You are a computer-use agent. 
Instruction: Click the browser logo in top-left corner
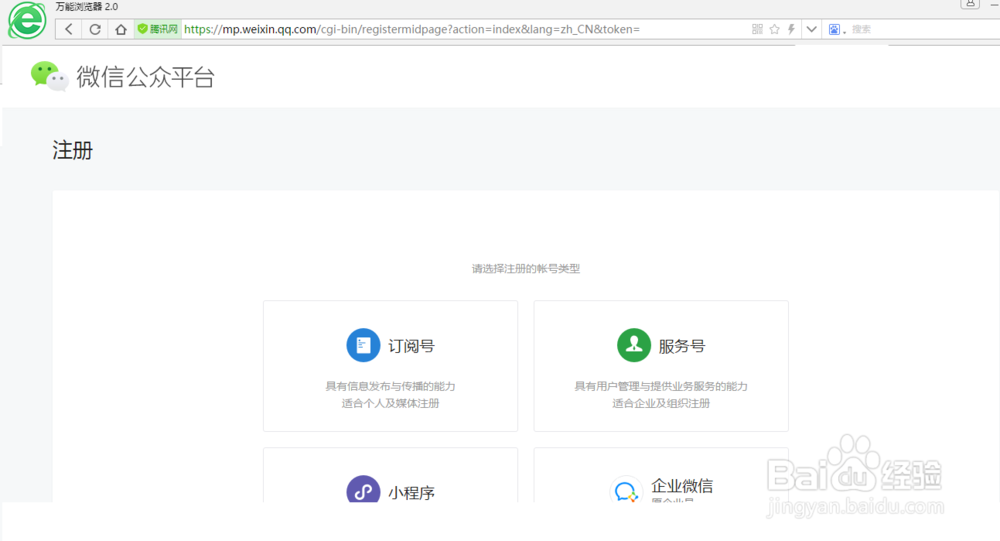pos(27,20)
